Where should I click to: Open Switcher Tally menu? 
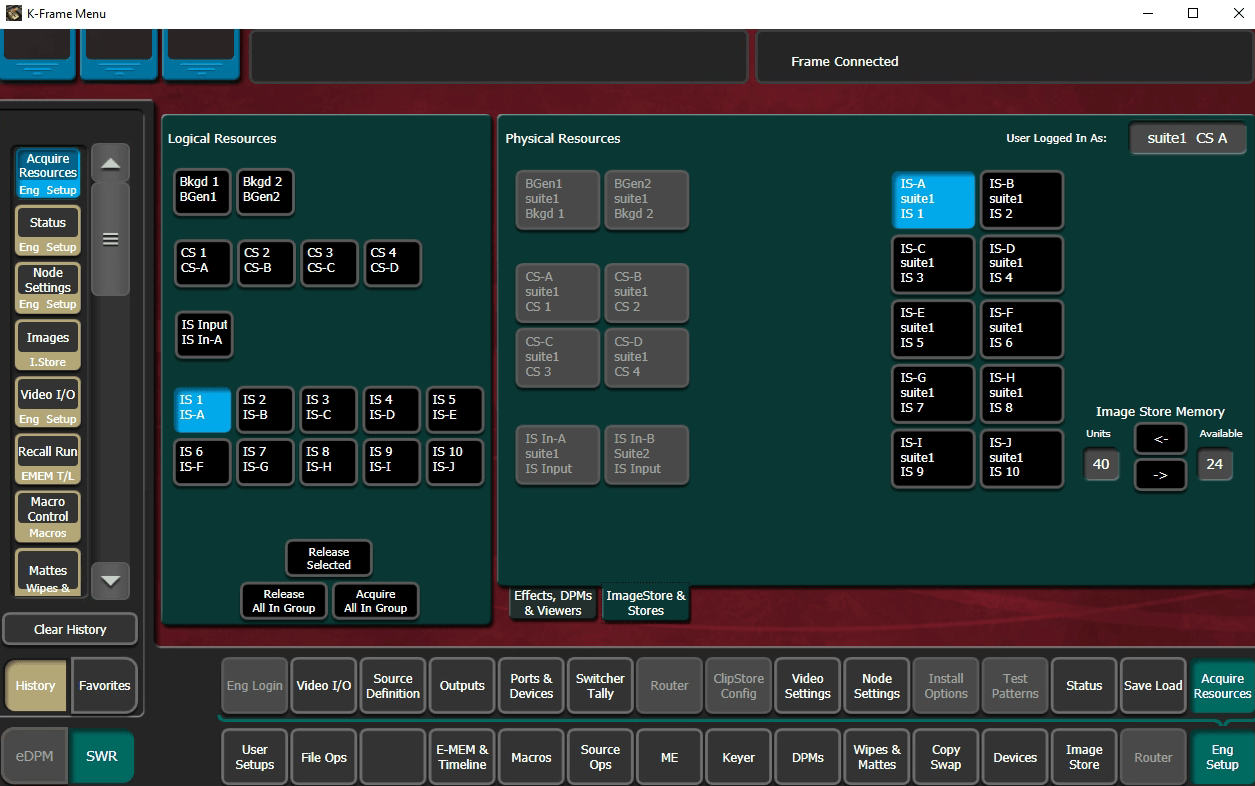tap(600, 686)
